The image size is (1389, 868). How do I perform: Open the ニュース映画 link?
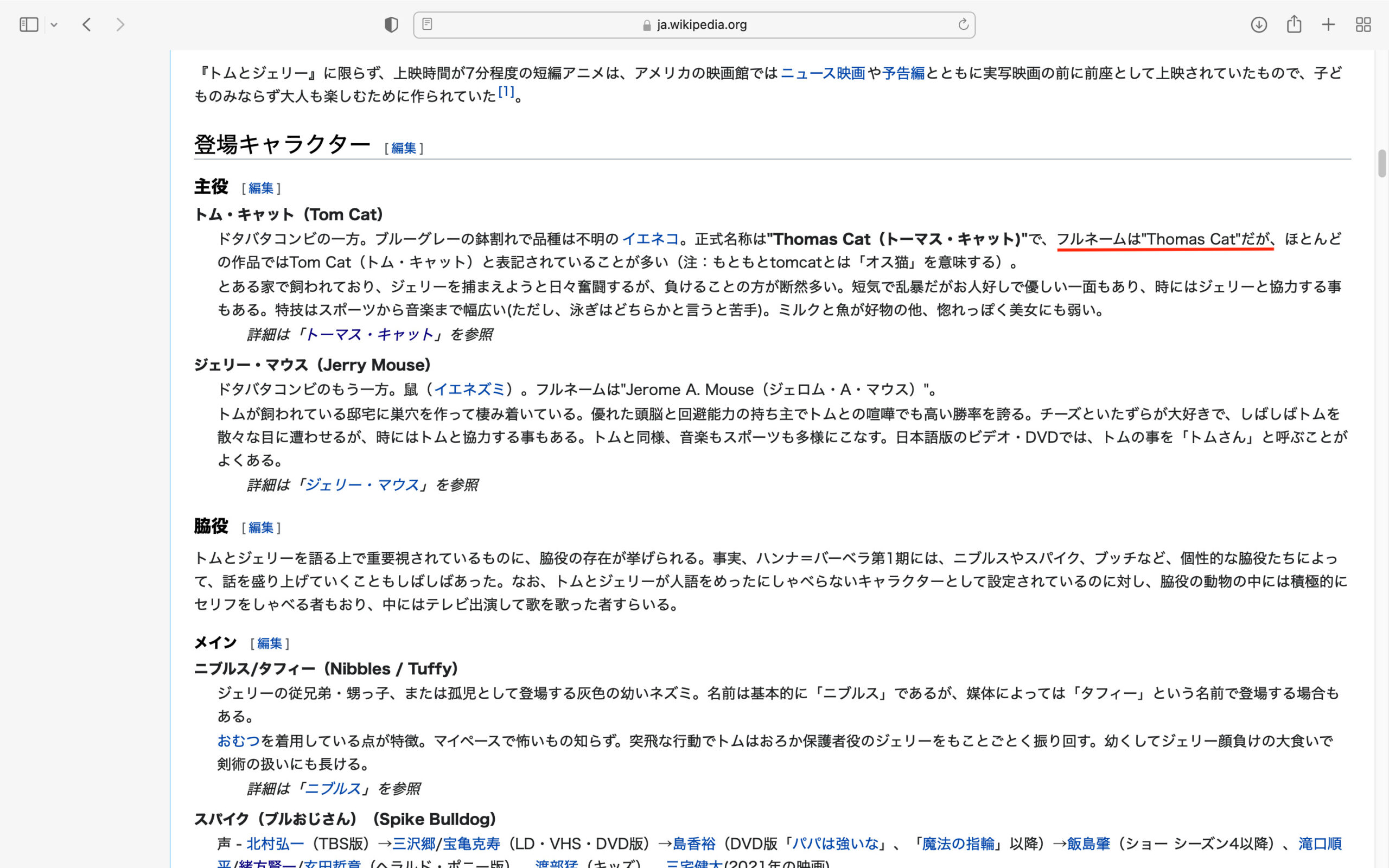point(823,73)
